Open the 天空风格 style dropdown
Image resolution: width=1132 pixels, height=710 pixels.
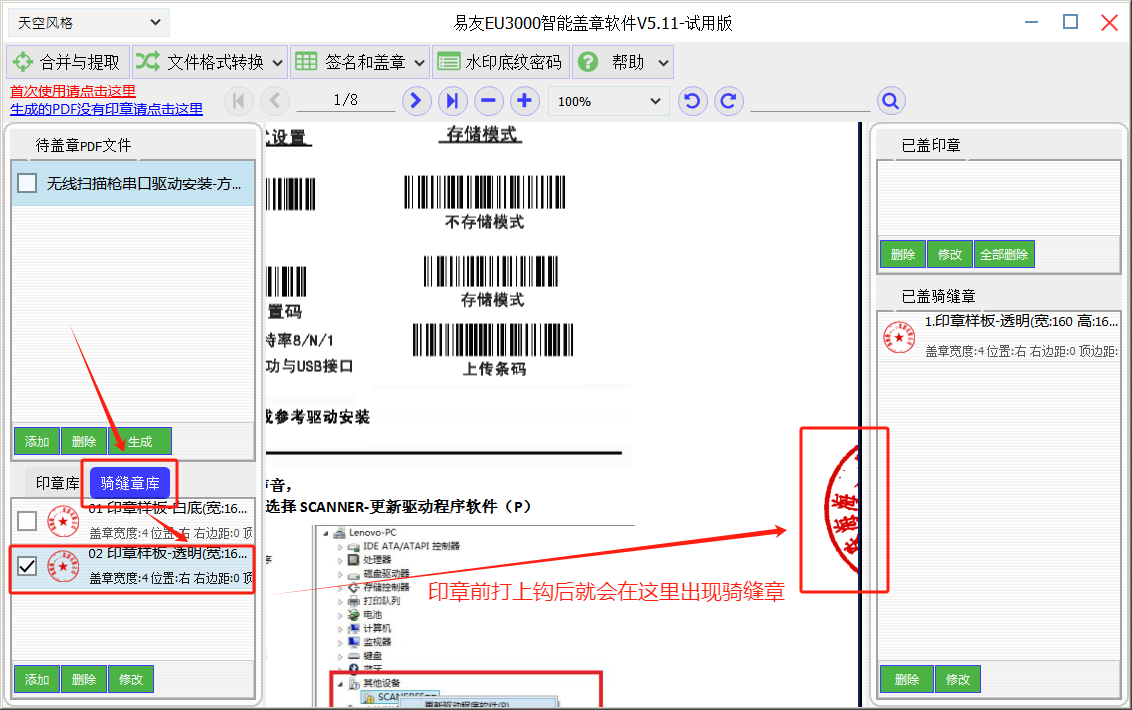89,23
